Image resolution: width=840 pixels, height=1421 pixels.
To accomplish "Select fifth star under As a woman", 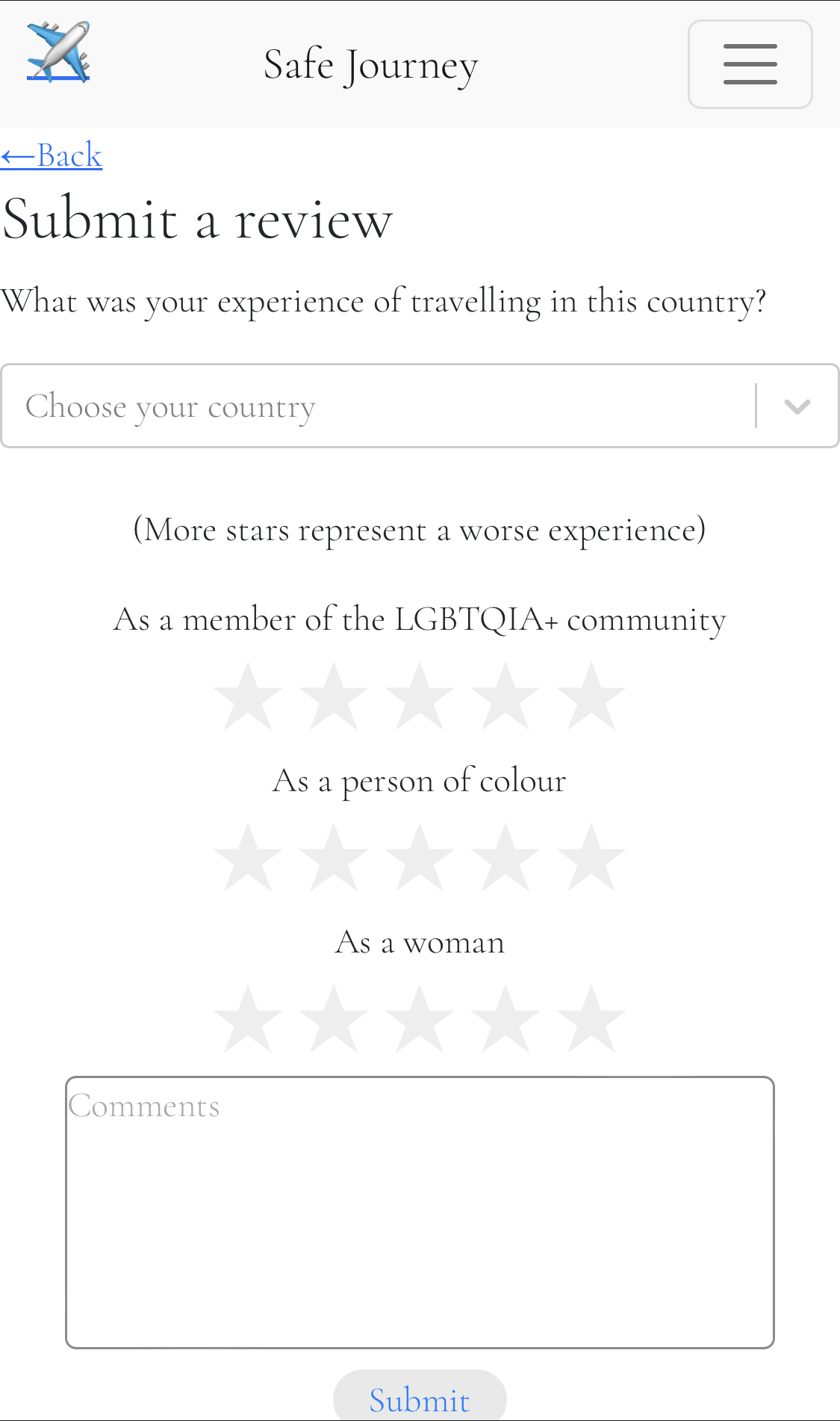I will (591, 1020).
